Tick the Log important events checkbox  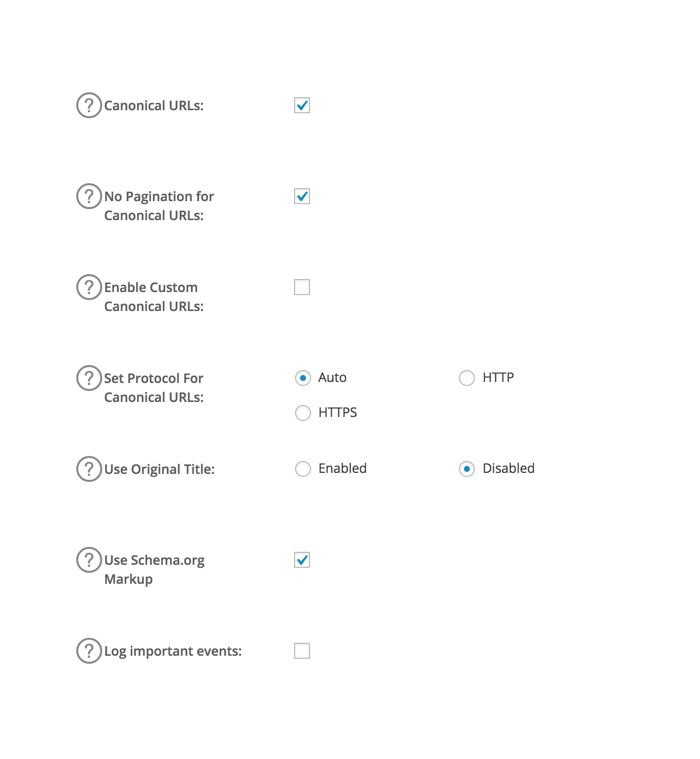tap(302, 651)
